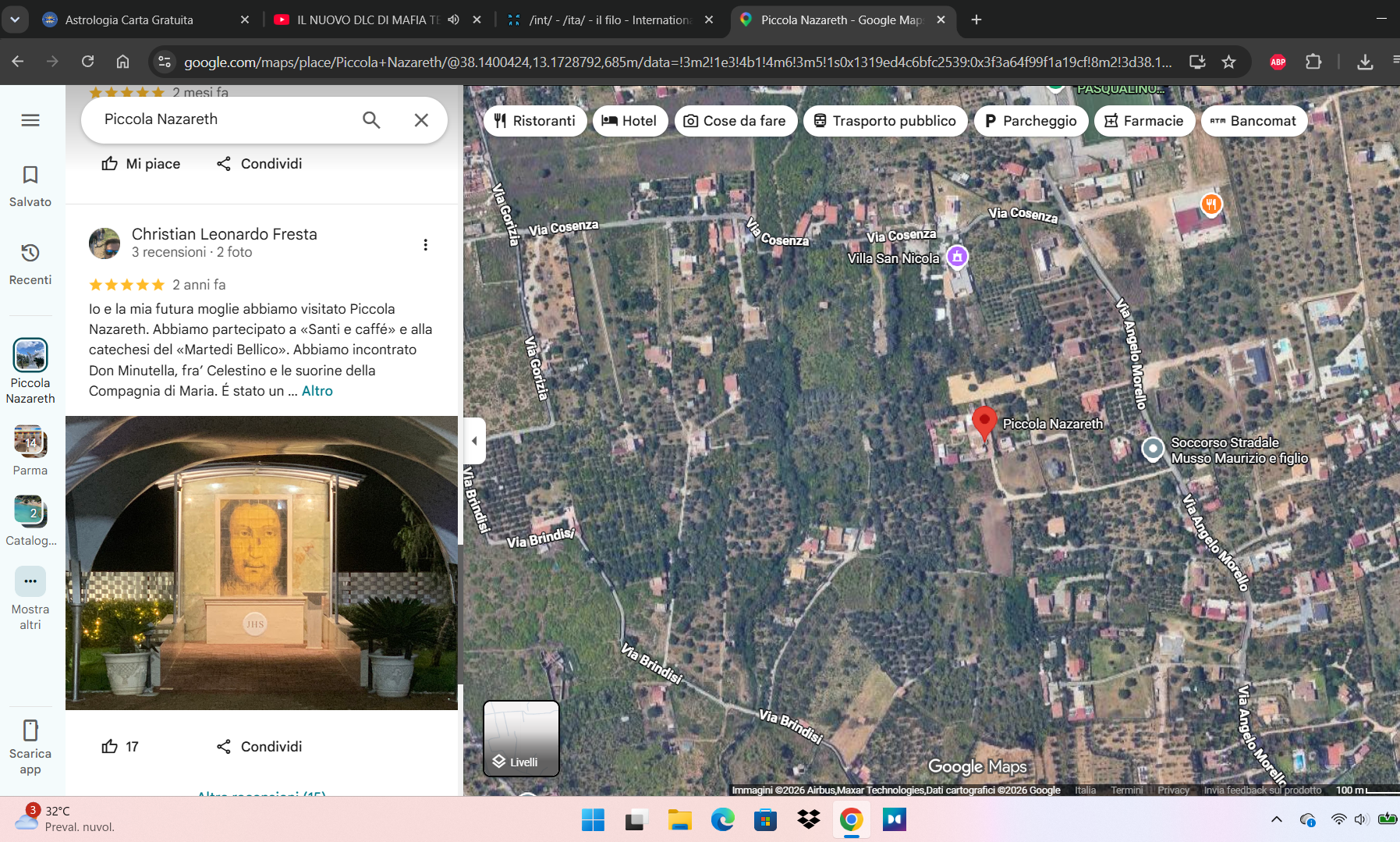Click Mostra altri in the sidebar
This screenshot has height=842, width=1400.
(30, 598)
